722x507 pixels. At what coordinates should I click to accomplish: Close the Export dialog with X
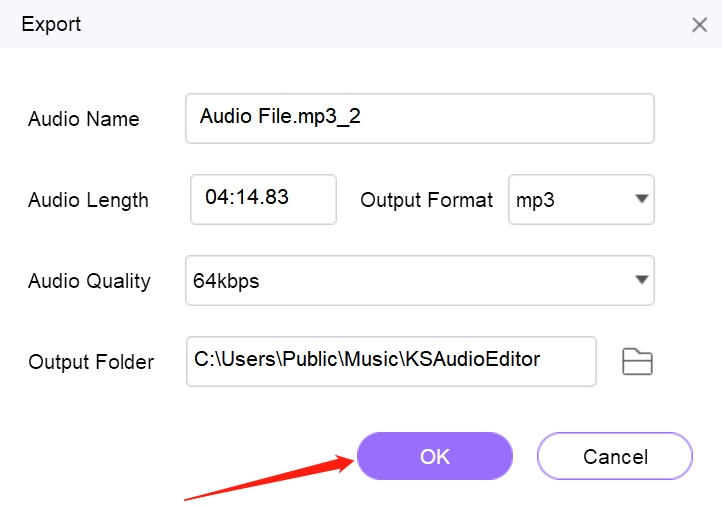click(x=699, y=24)
